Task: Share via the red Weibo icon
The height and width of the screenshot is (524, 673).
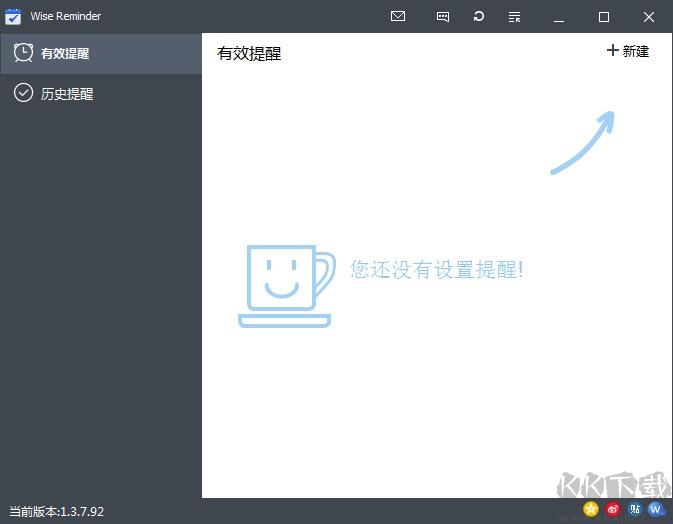Action: tap(613, 509)
